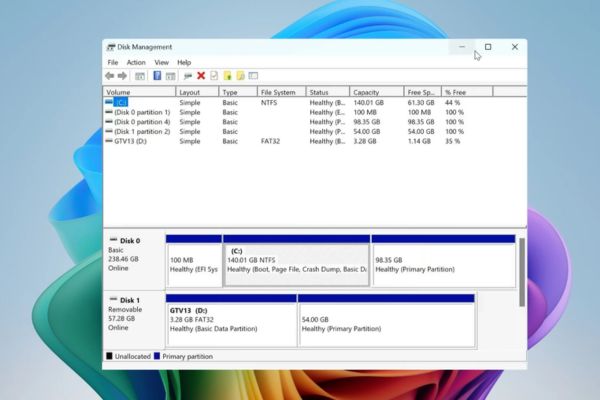Click the Disk 0 label in the graphical view
The width and height of the screenshot is (600, 400).
click(131, 240)
